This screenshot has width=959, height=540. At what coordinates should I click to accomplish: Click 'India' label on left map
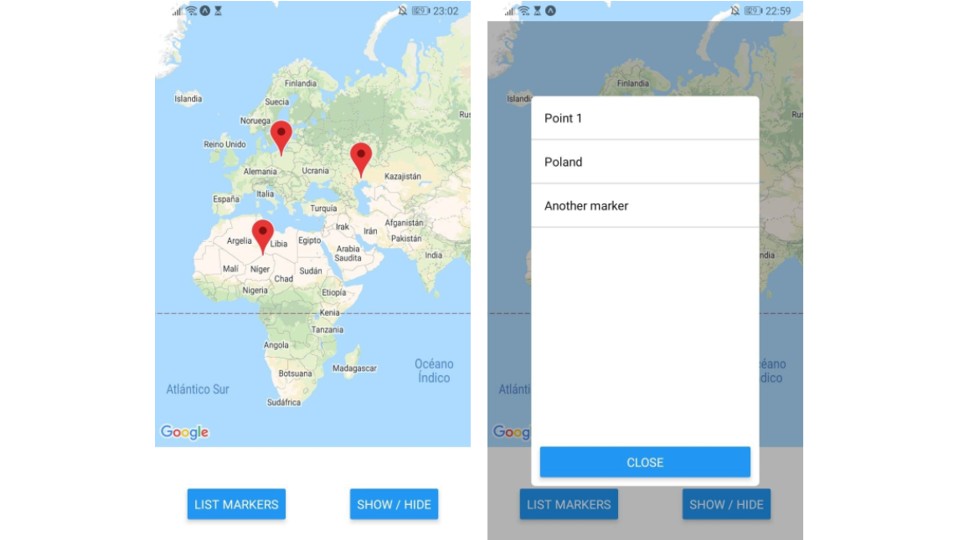434,255
